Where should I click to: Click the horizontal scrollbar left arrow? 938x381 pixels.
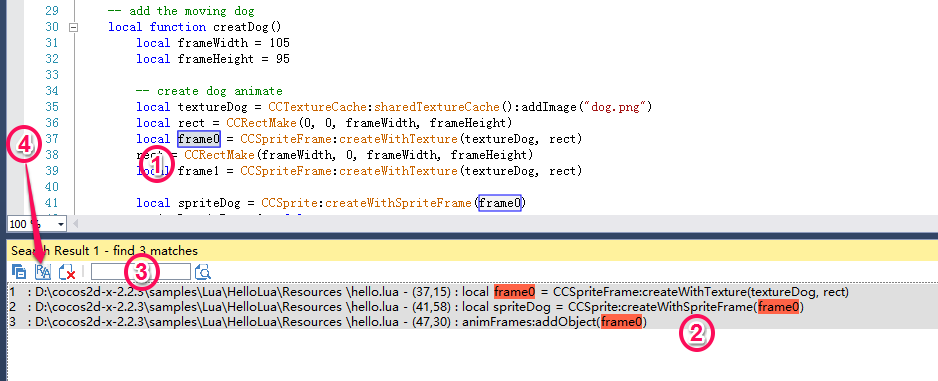75,224
